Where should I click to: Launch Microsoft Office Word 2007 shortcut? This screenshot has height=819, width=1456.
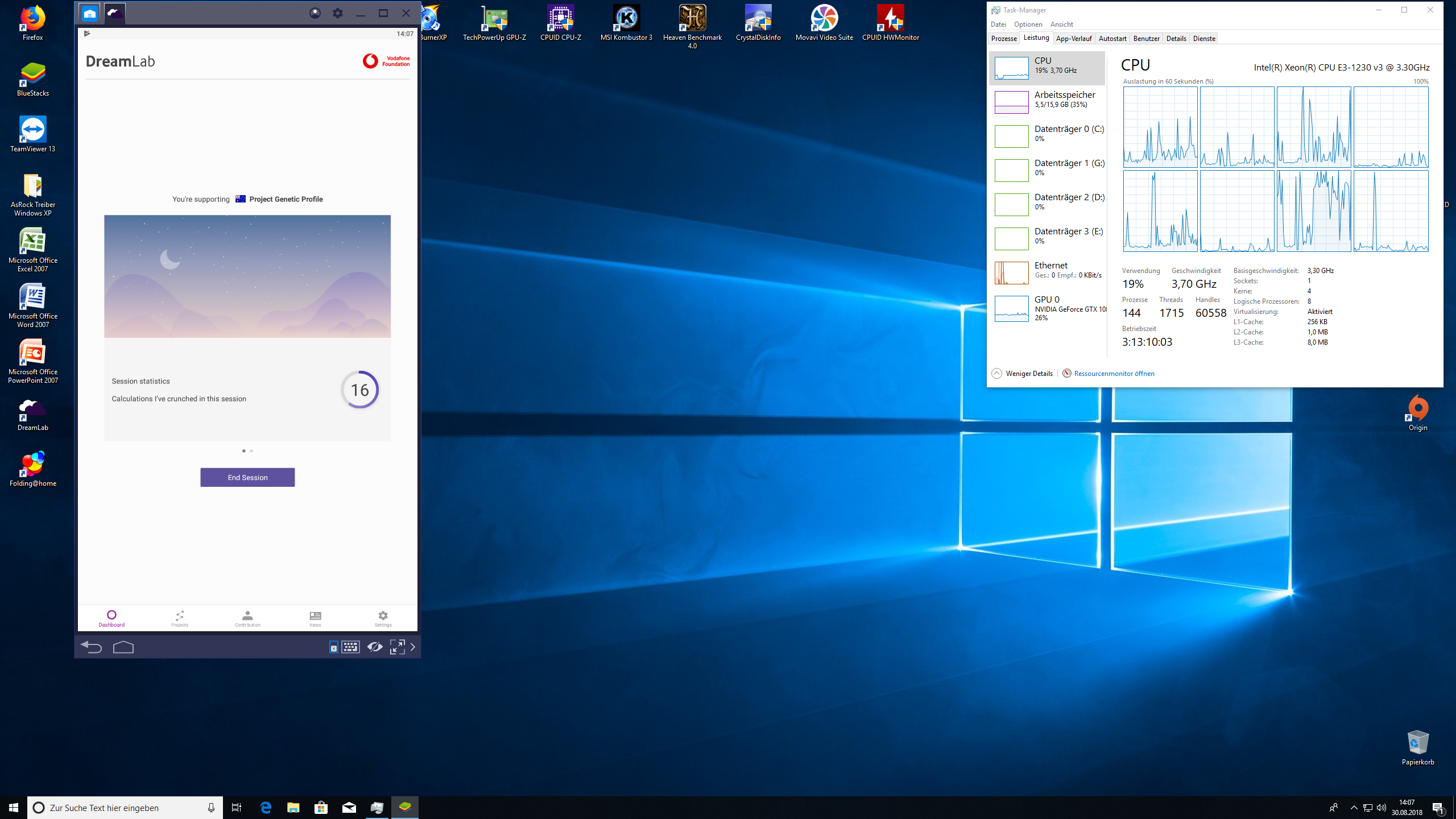click(x=32, y=306)
